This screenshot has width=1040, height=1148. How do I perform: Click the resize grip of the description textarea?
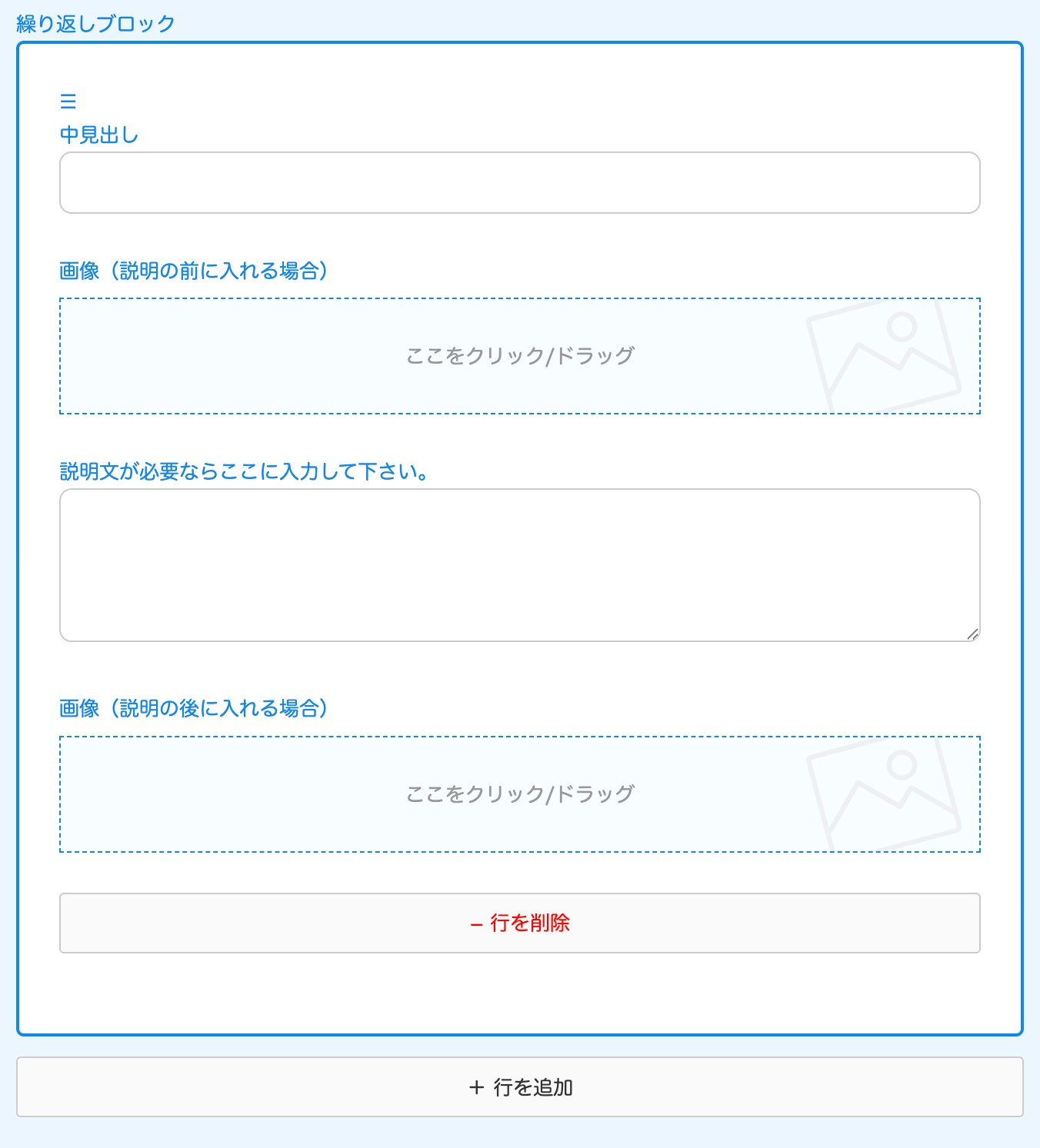pos(972,634)
